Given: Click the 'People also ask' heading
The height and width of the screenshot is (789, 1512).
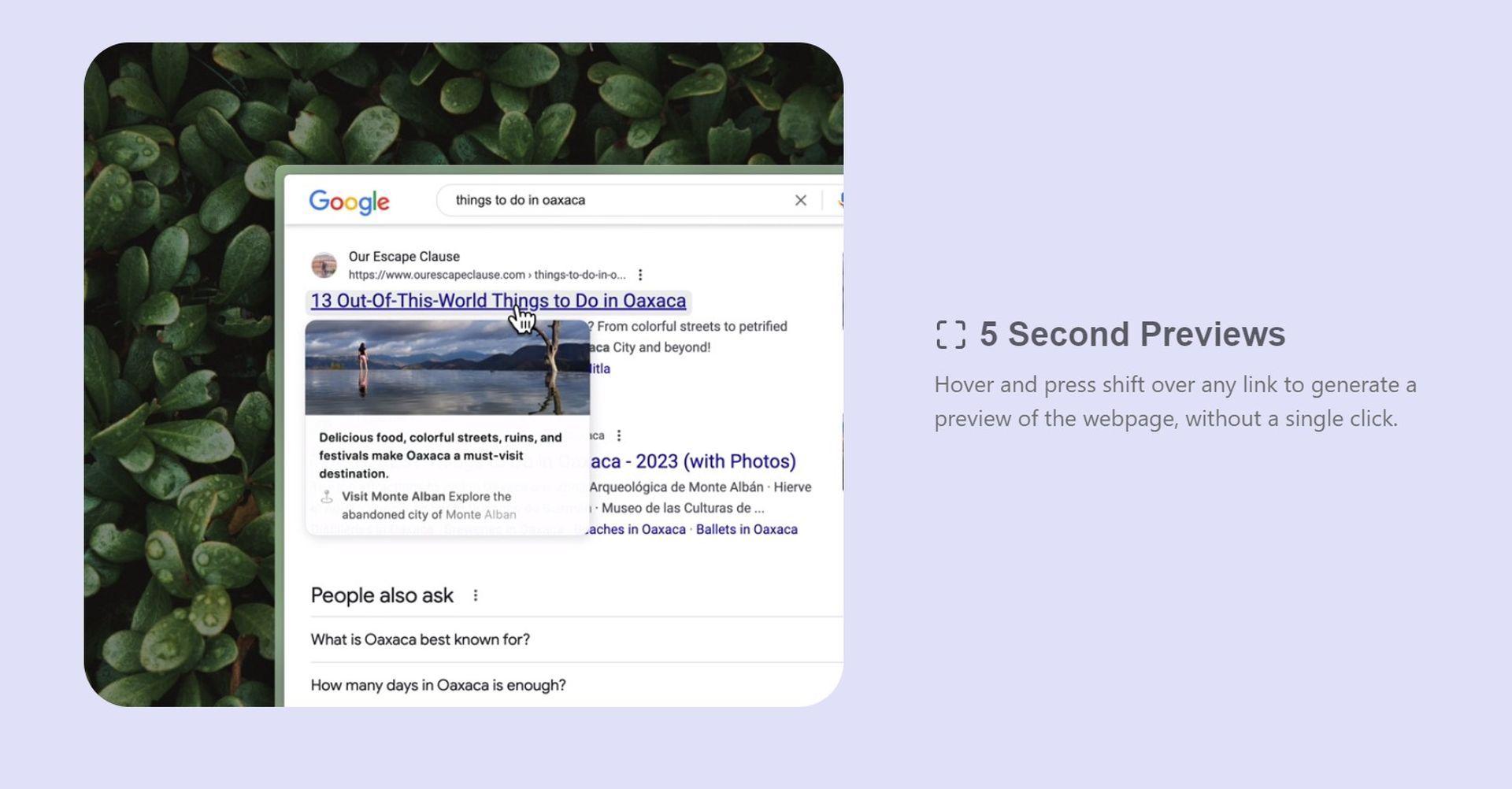Looking at the screenshot, I should pyautogui.click(x=382, y=595).
